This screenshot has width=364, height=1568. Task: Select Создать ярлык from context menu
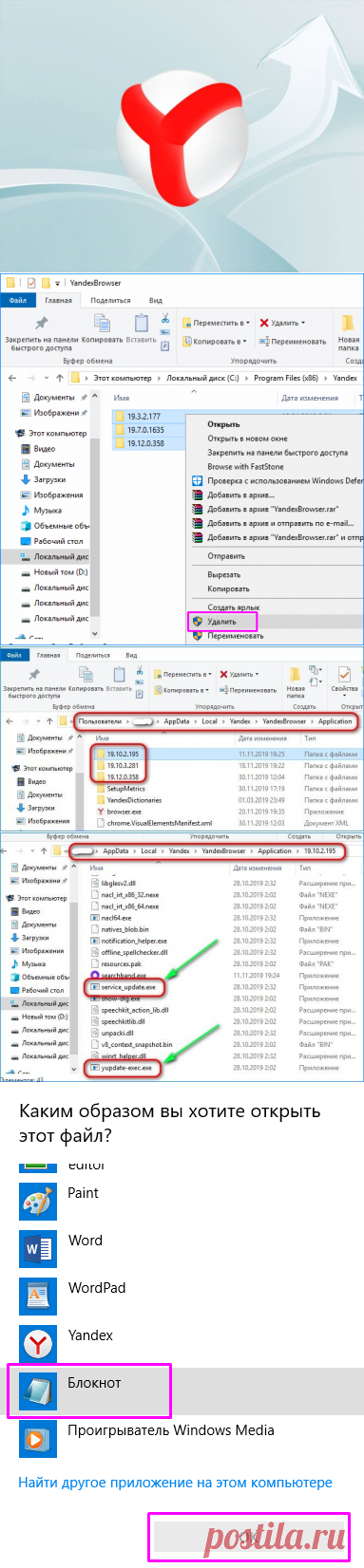click(x=234, y=607)
